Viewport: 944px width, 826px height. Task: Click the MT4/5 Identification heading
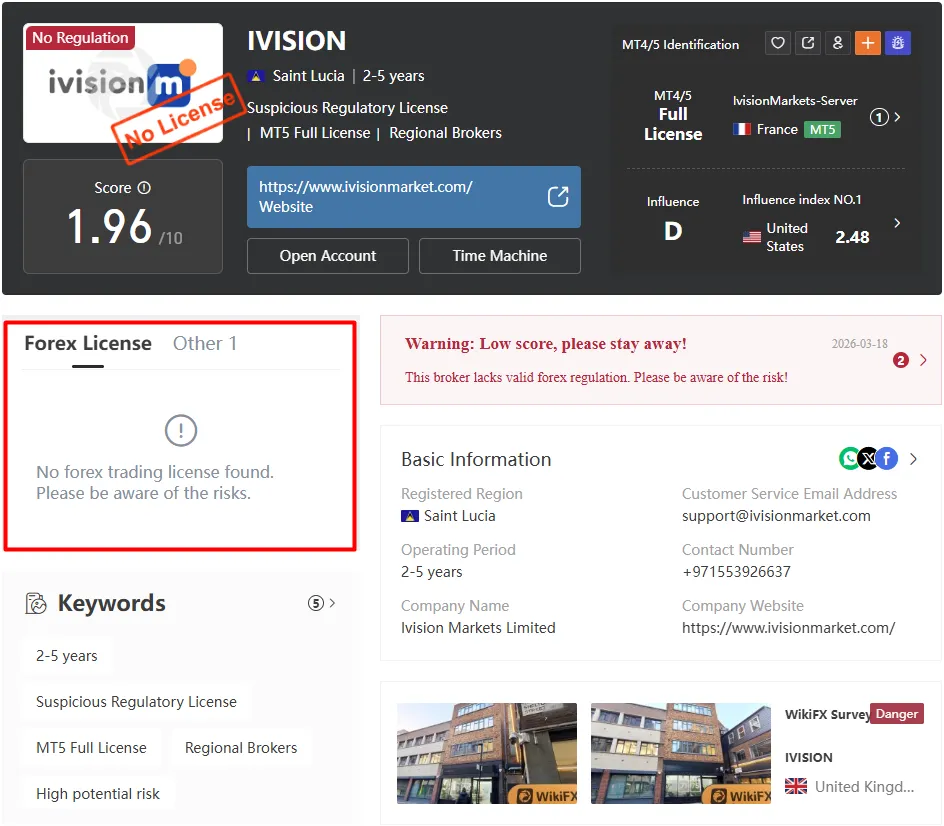tap(680, 45)
